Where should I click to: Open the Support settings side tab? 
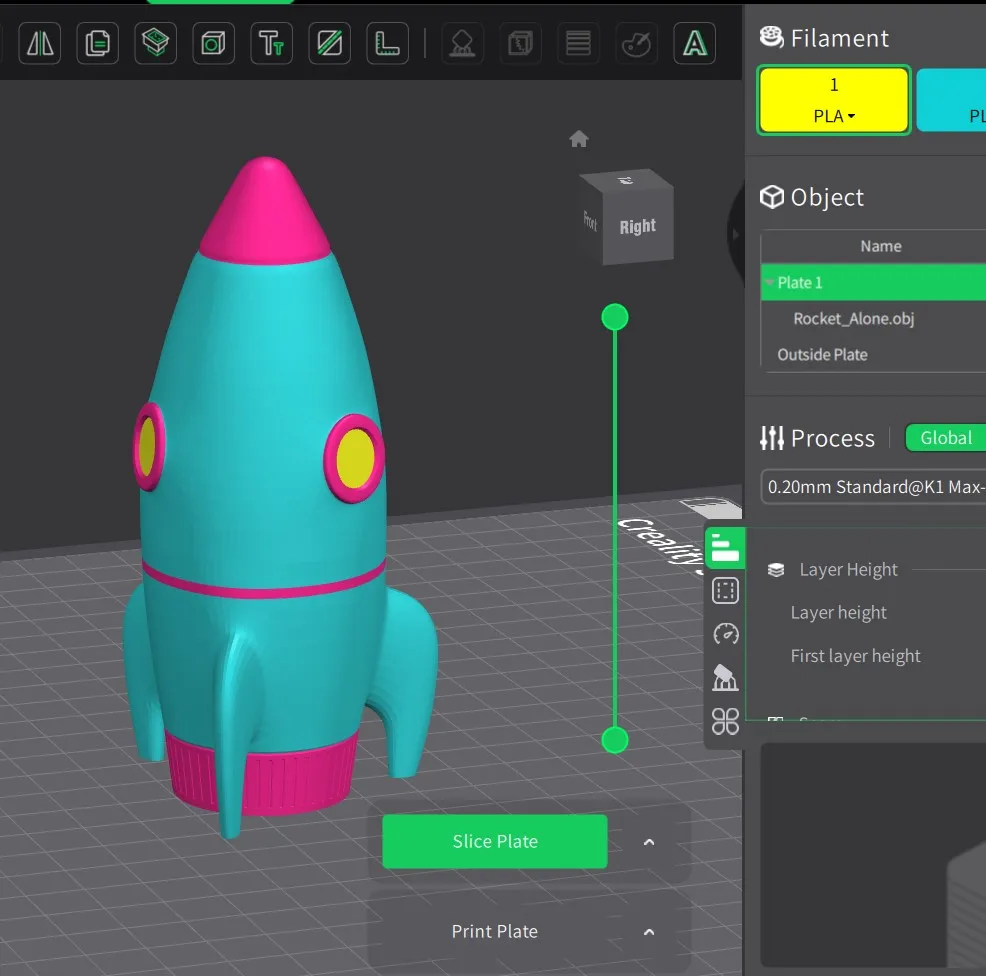(725, 677)
